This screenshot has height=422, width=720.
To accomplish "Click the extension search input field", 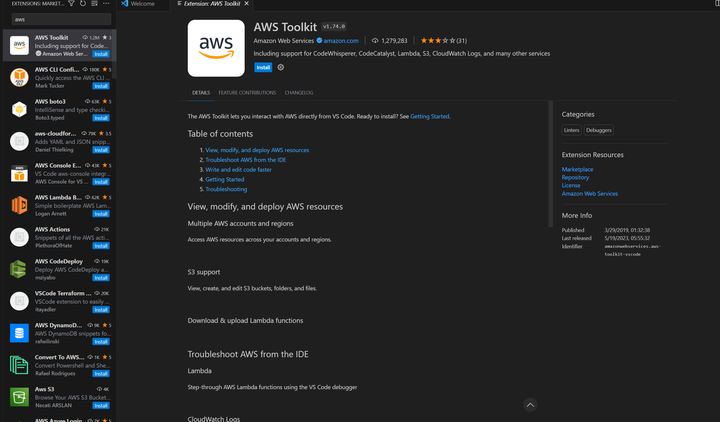I will pyautogui.click(x=61, y=19).
